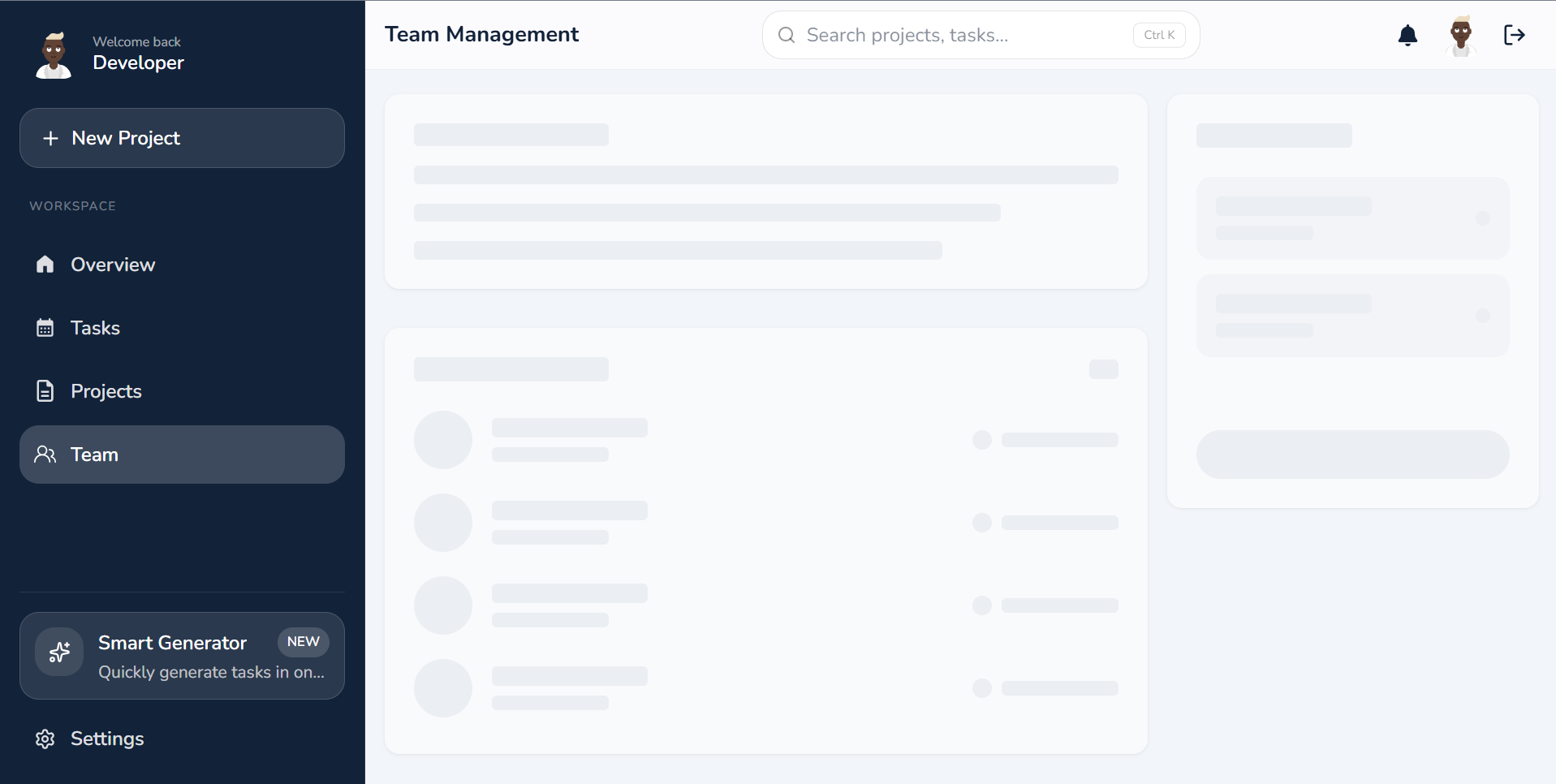Open Projects from the workspace menu

tap(182, 391)
